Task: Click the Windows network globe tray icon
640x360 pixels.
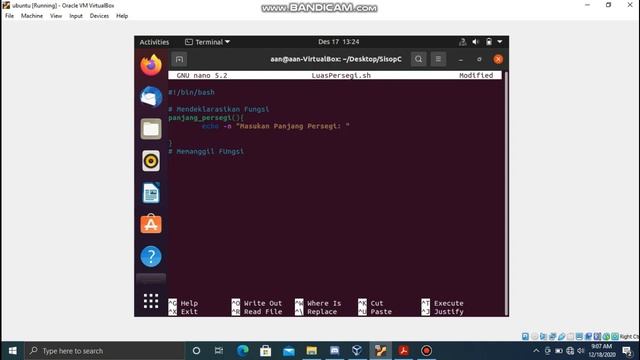Action: [570, 351]
